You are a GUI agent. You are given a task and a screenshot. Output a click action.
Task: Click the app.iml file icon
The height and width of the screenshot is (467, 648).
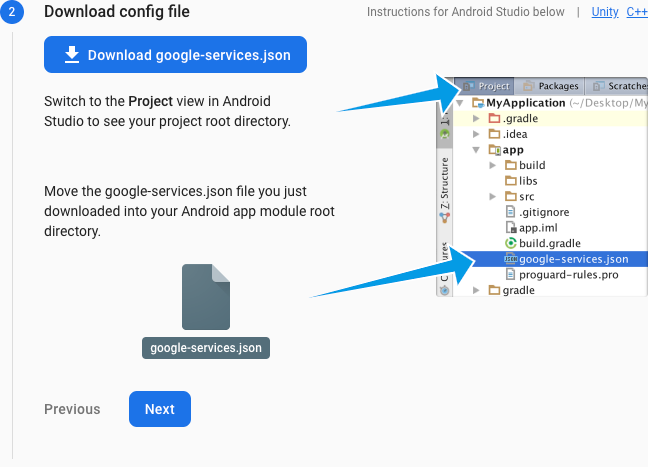pos(510,228)
